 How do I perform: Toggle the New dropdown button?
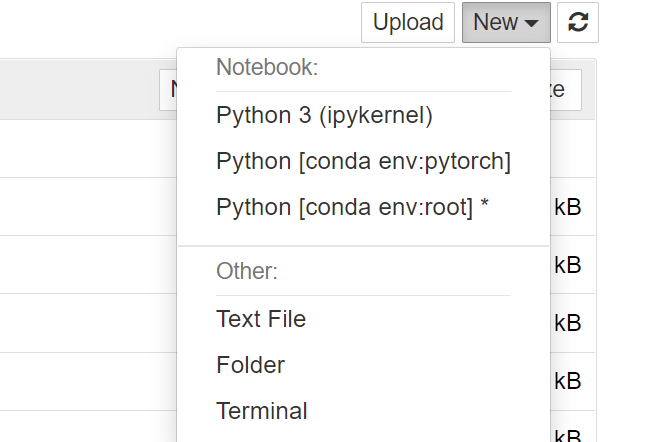coord(506,23)
